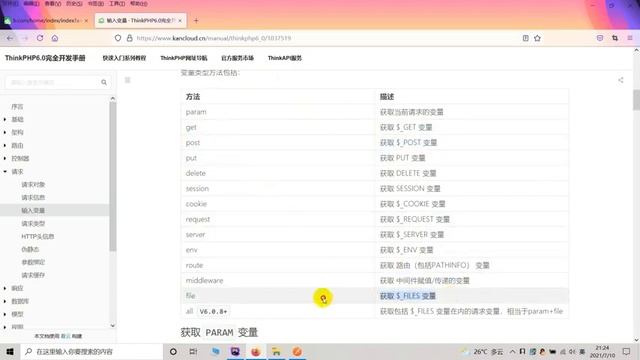Expand the 路由 sidebar chapter
This screenshot has width=640, height=360.
5,145
